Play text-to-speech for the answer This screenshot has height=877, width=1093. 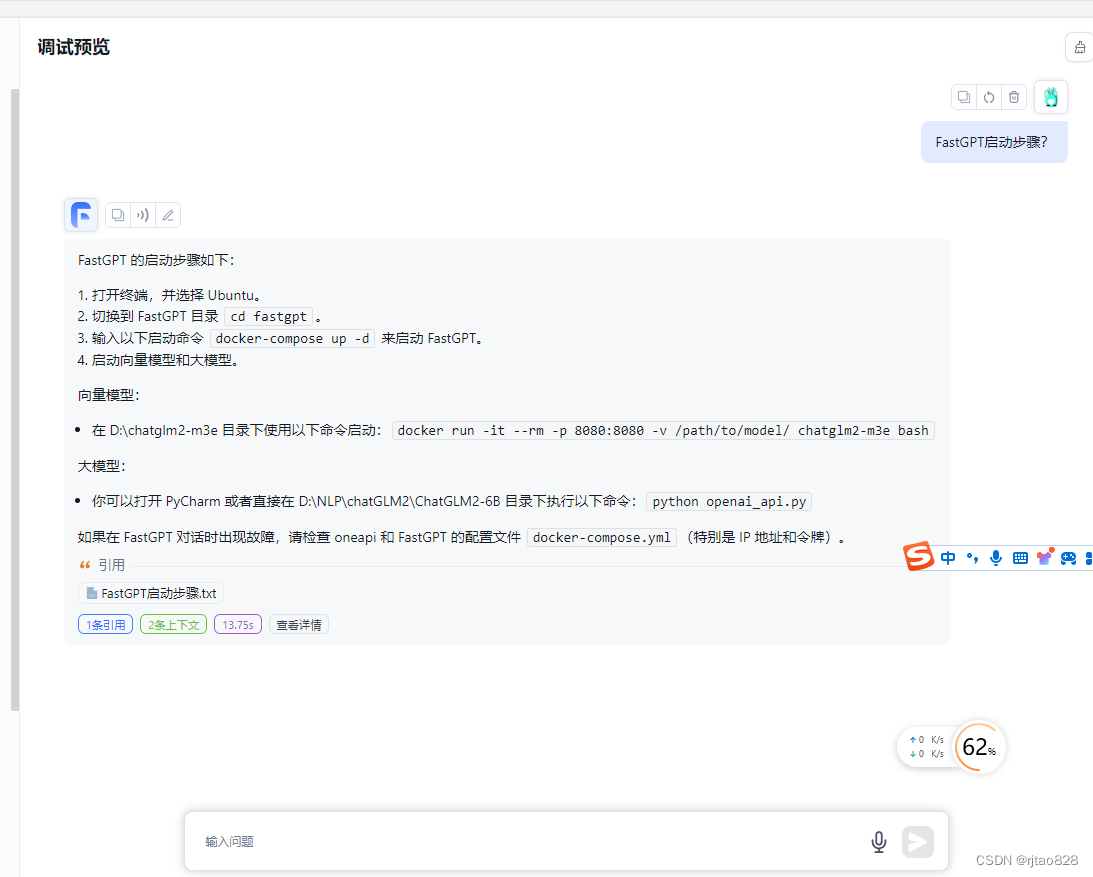point(142,215)
